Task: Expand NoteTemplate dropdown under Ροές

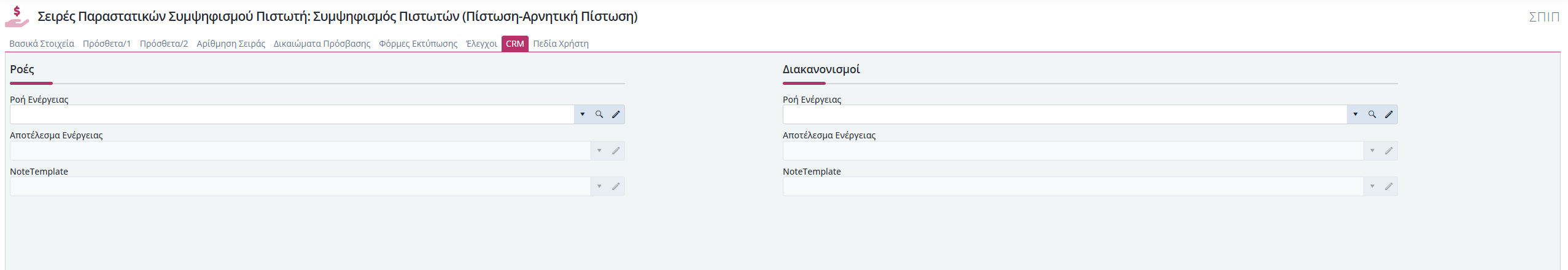Action: 599,186
